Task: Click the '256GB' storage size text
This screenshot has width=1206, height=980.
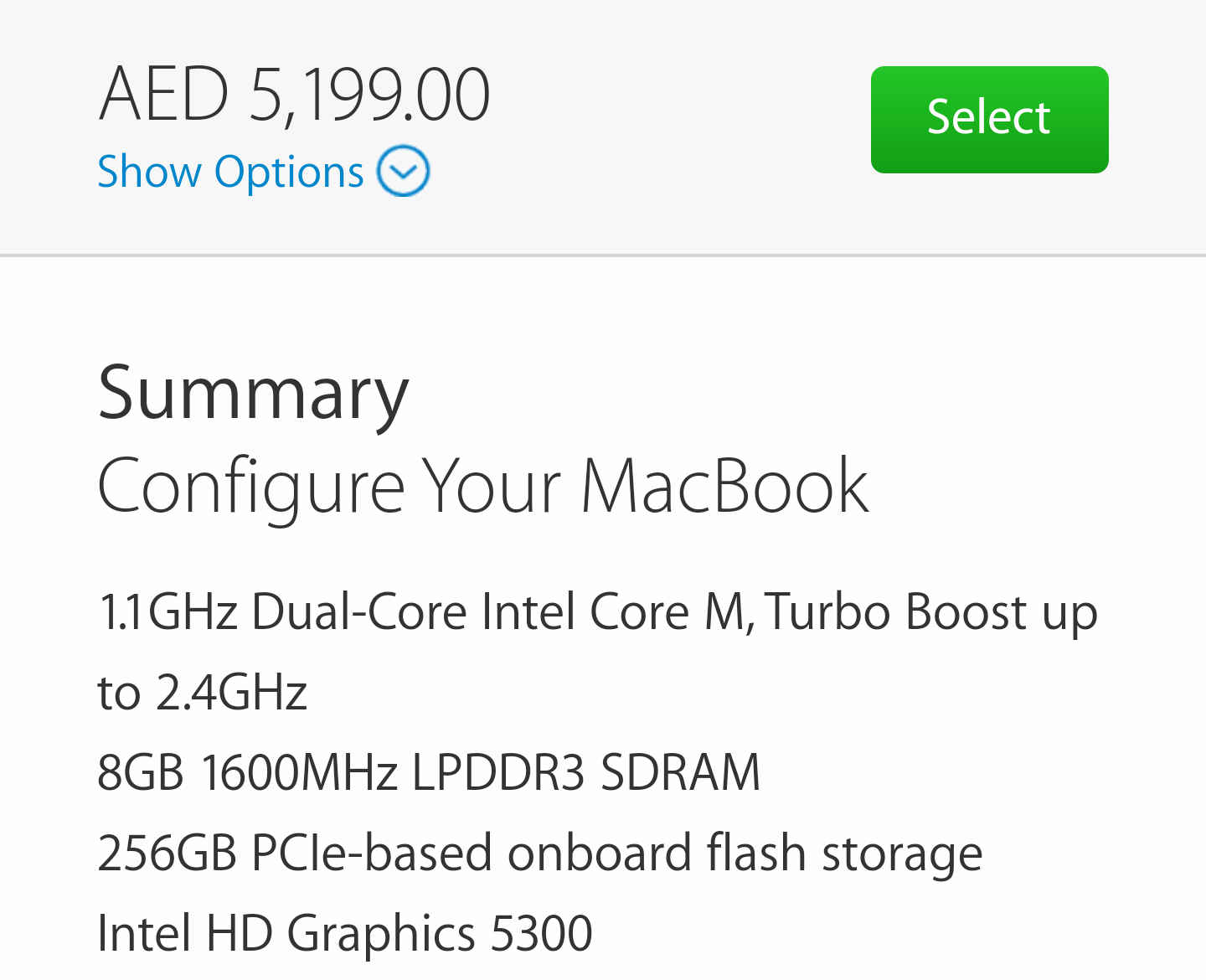Action: [167, 854]
